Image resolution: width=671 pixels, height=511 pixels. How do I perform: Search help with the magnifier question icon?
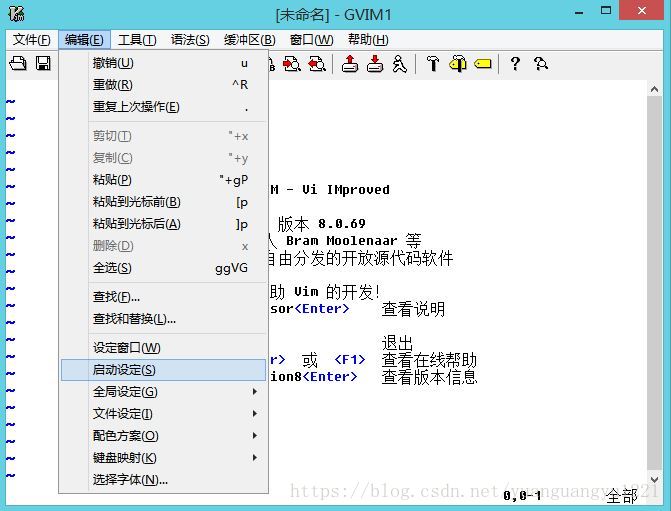coord(540,64)
